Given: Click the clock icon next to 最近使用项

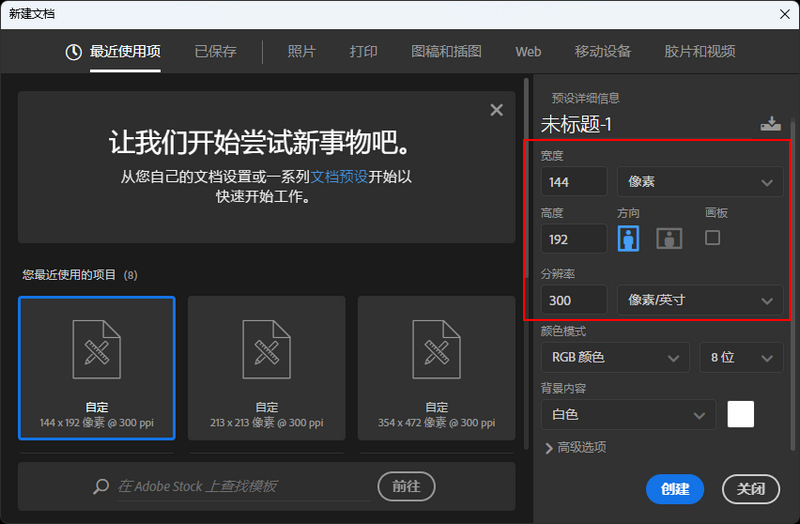Looking at the screenshot, I should 74,52.
